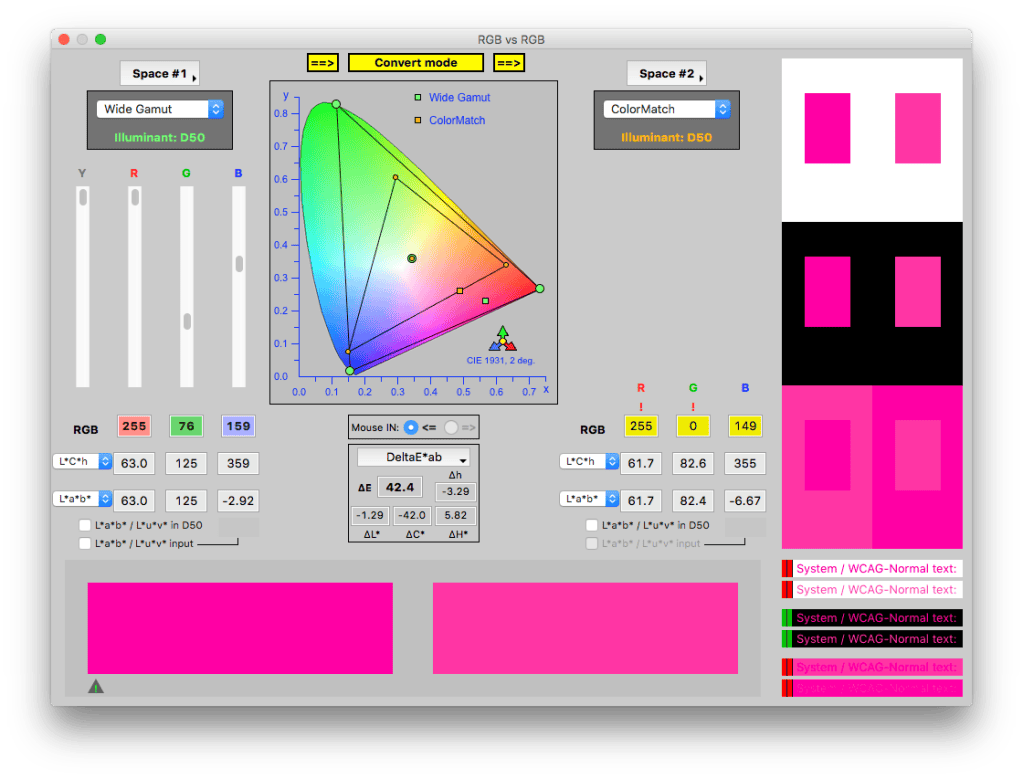Click the G slider handle

point(187,321)
